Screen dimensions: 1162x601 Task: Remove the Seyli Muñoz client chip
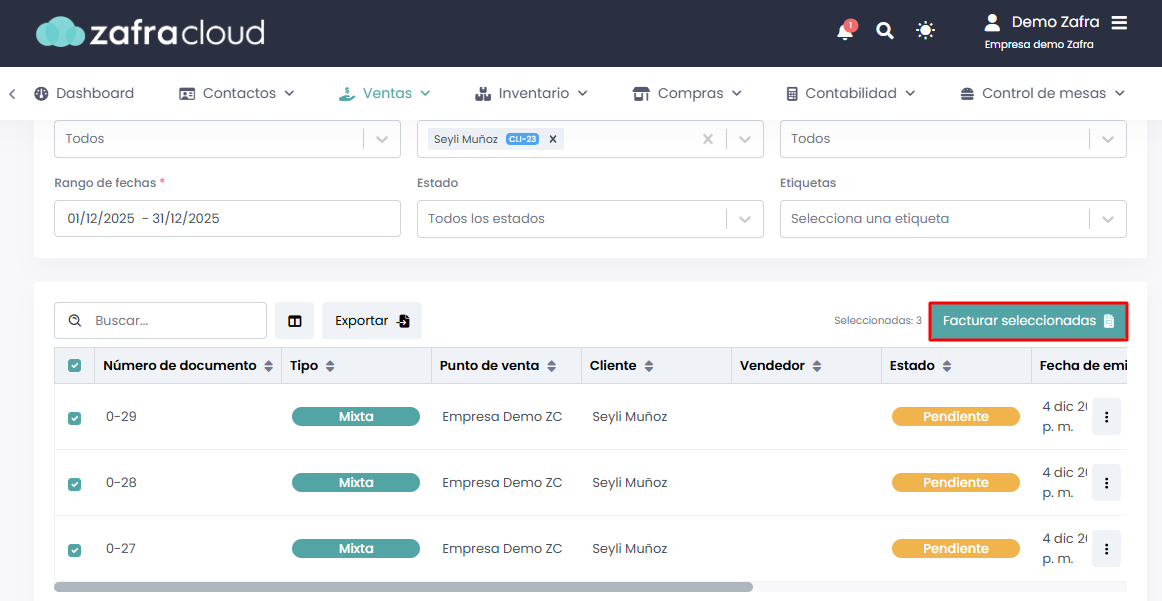pos(552,139)
